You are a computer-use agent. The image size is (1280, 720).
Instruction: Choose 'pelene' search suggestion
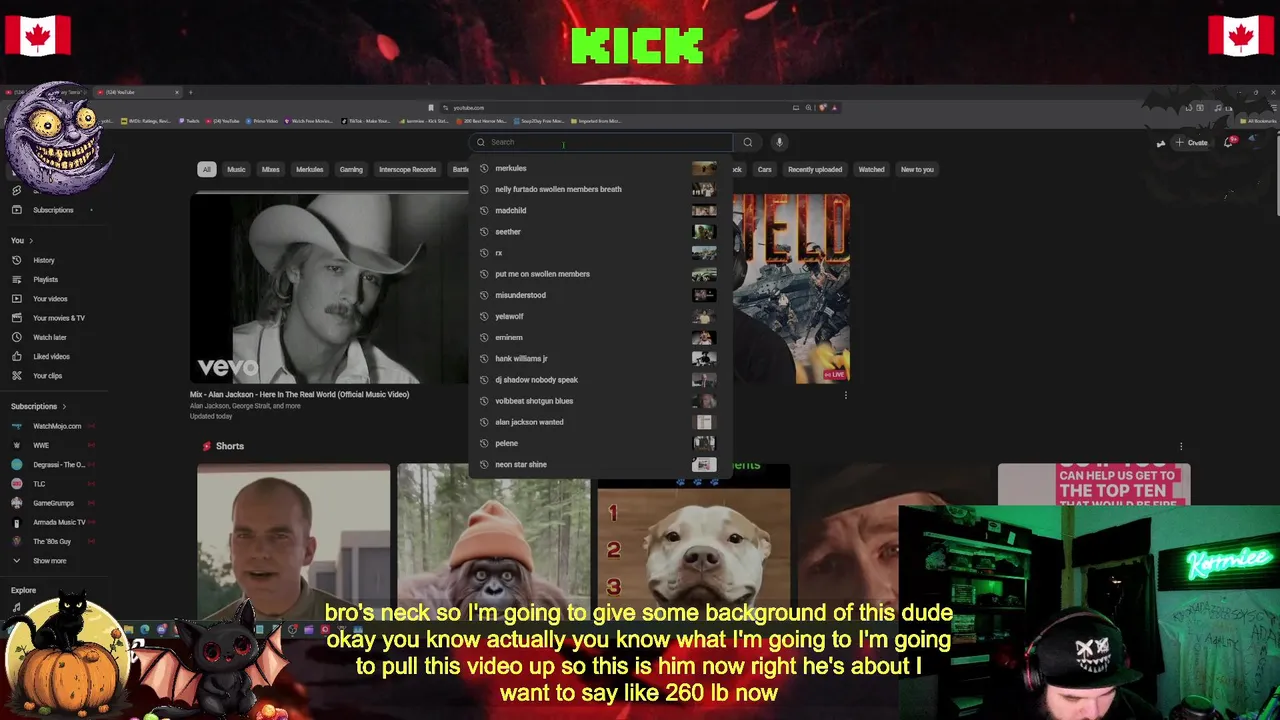point(600,443)
